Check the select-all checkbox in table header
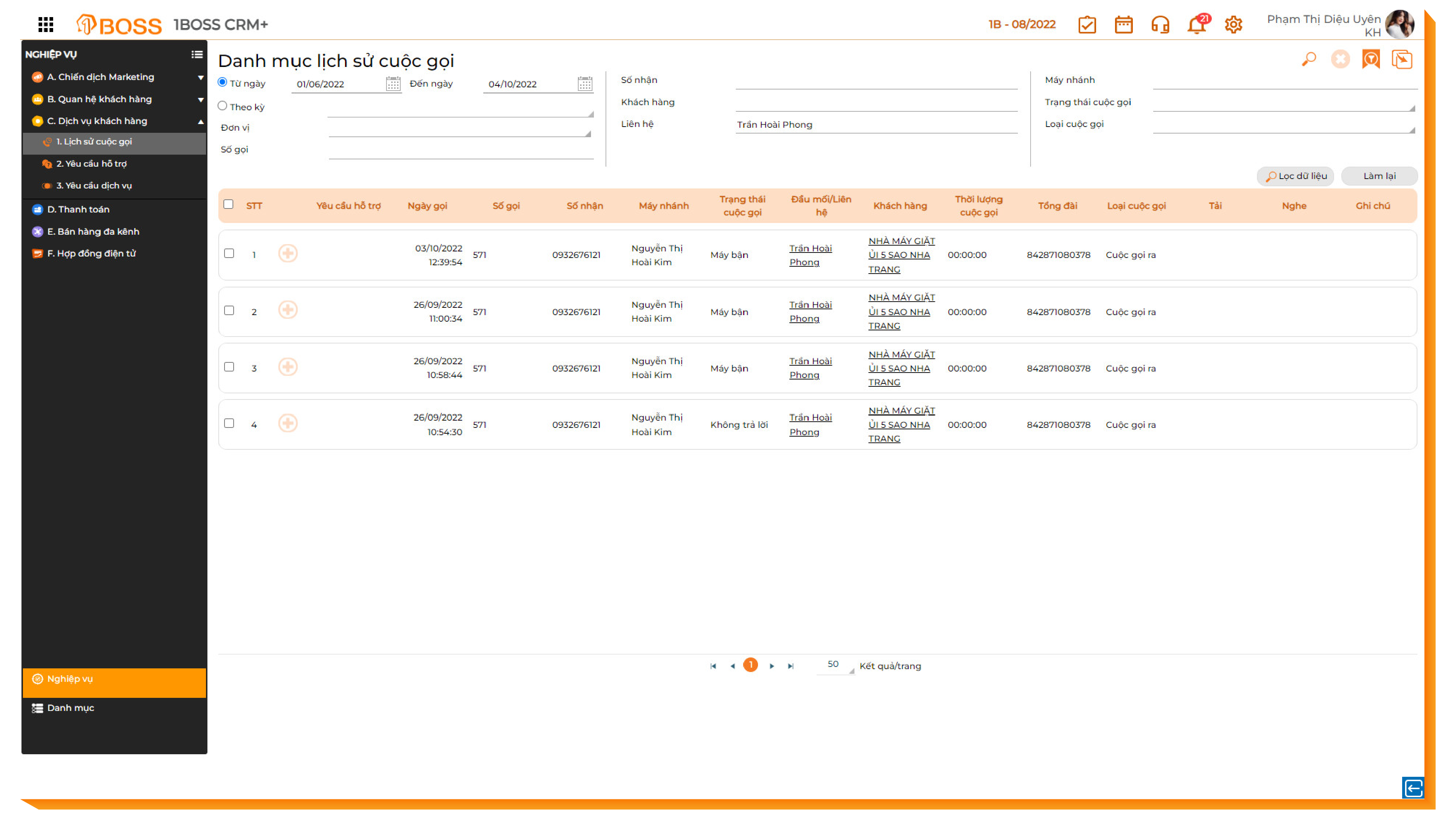The height and width of the screenshot is (819, 1456). 228,204
